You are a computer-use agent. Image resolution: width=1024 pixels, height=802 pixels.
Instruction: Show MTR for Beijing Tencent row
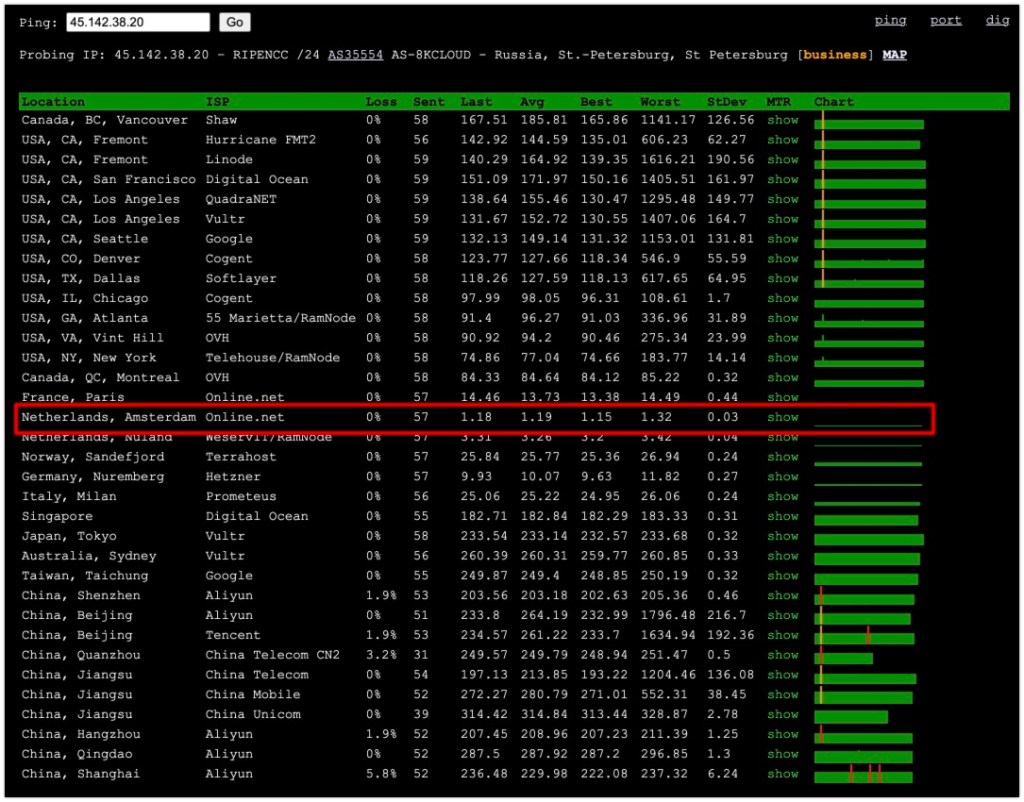782,635
